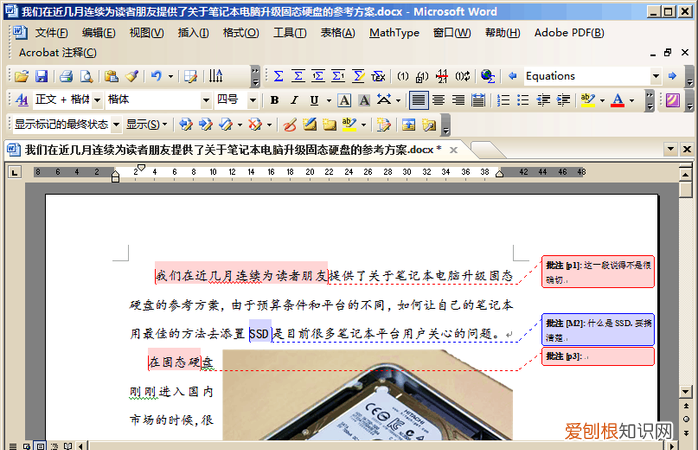Select justified text alignment
The width and height of the screenshot is (698, 450).
[x=418, y=100]
